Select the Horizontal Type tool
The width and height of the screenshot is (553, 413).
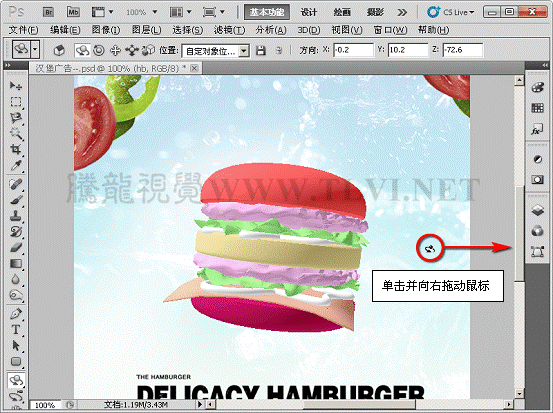click(x=15, y=329)
